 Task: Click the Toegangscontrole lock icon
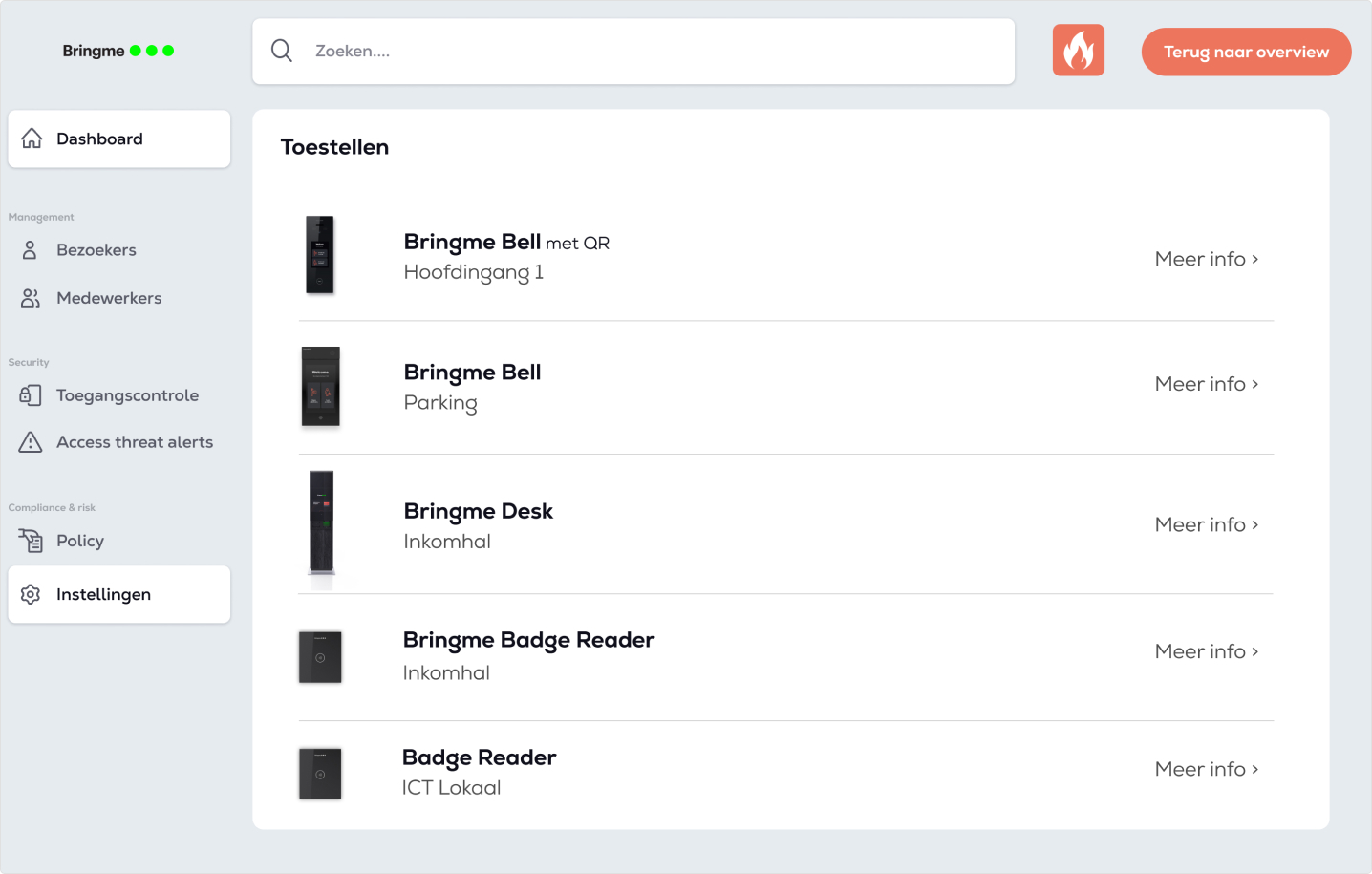point(31,395)
